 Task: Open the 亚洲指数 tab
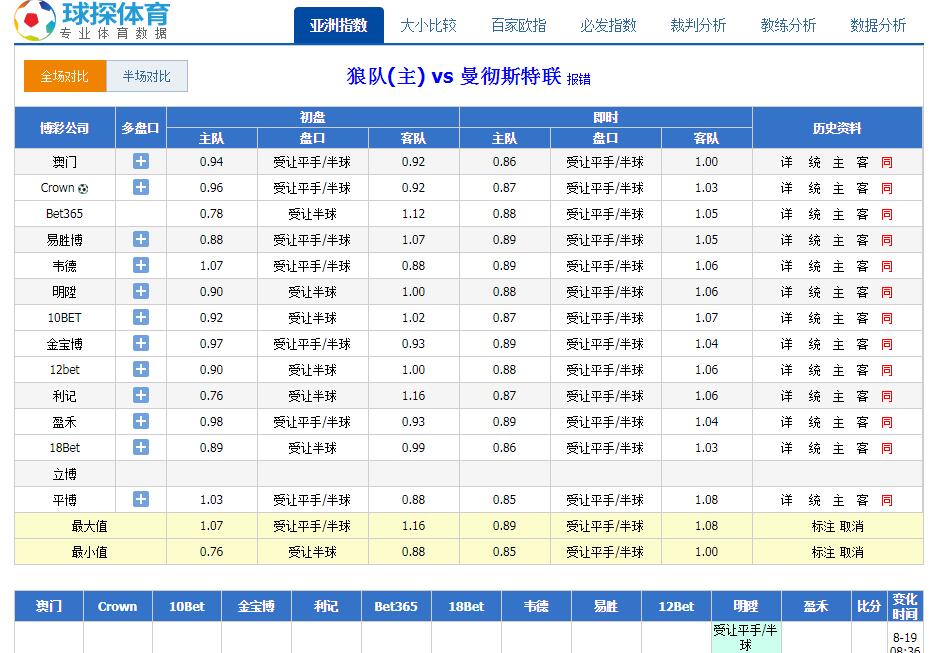[339, 25]
